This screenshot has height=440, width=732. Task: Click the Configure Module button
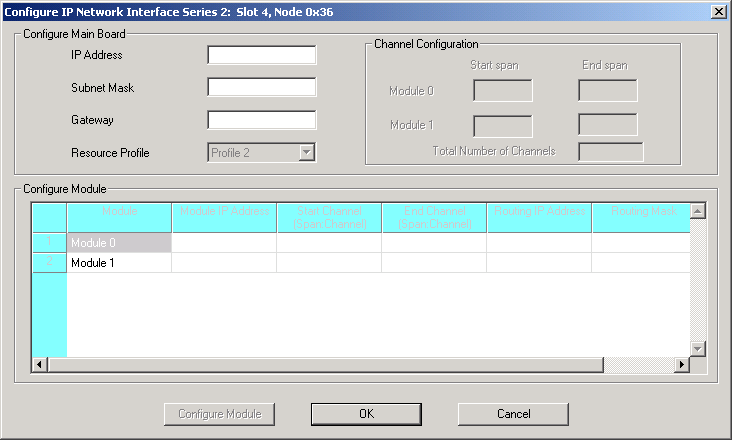click(x=219, y=414)
